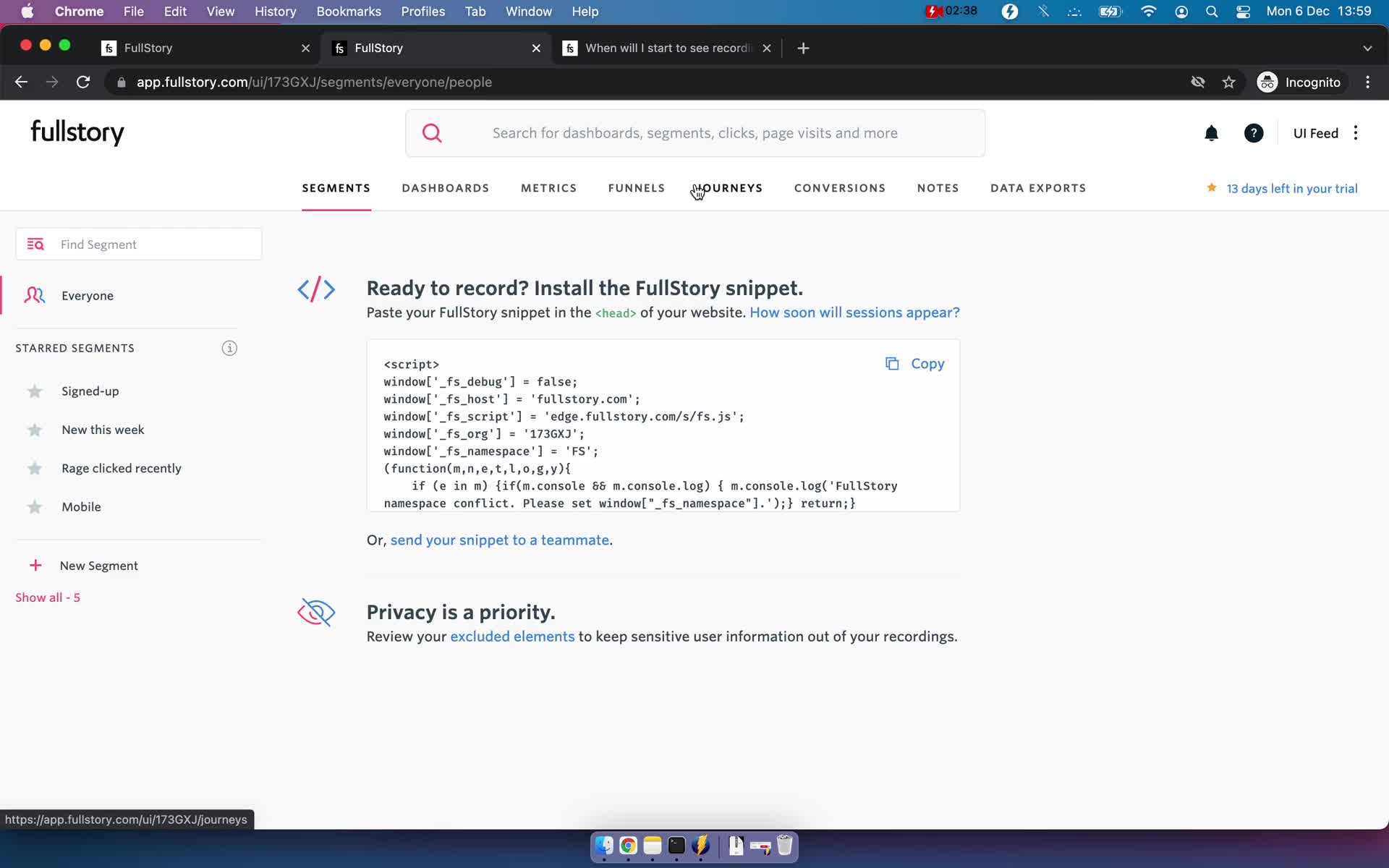This screenshot has height=868, width=1389.
Task: Bookmark this page with star icon
Action: [1228, 82]
